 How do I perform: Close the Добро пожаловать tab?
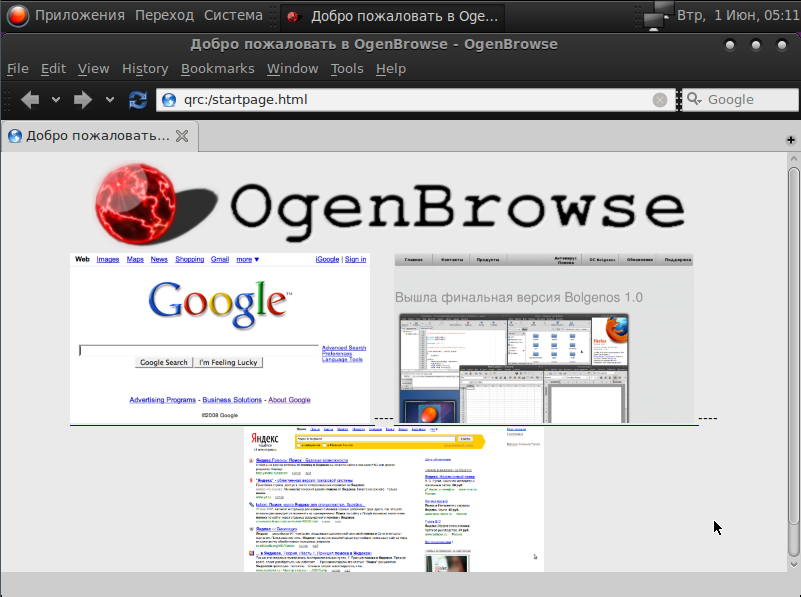pyautogui.click(x=182, y=136)
